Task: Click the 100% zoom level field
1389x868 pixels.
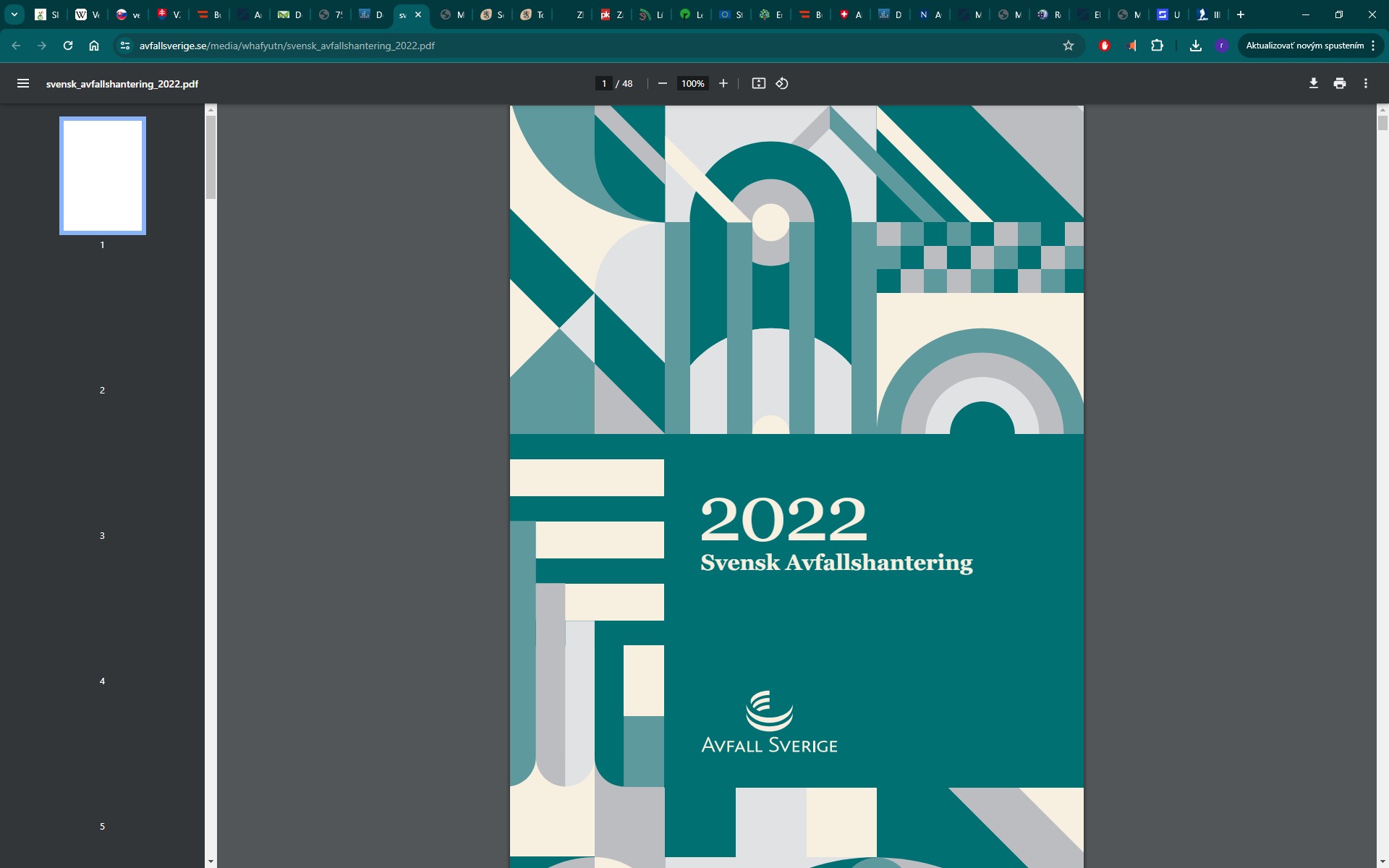Action: point(692,84)
